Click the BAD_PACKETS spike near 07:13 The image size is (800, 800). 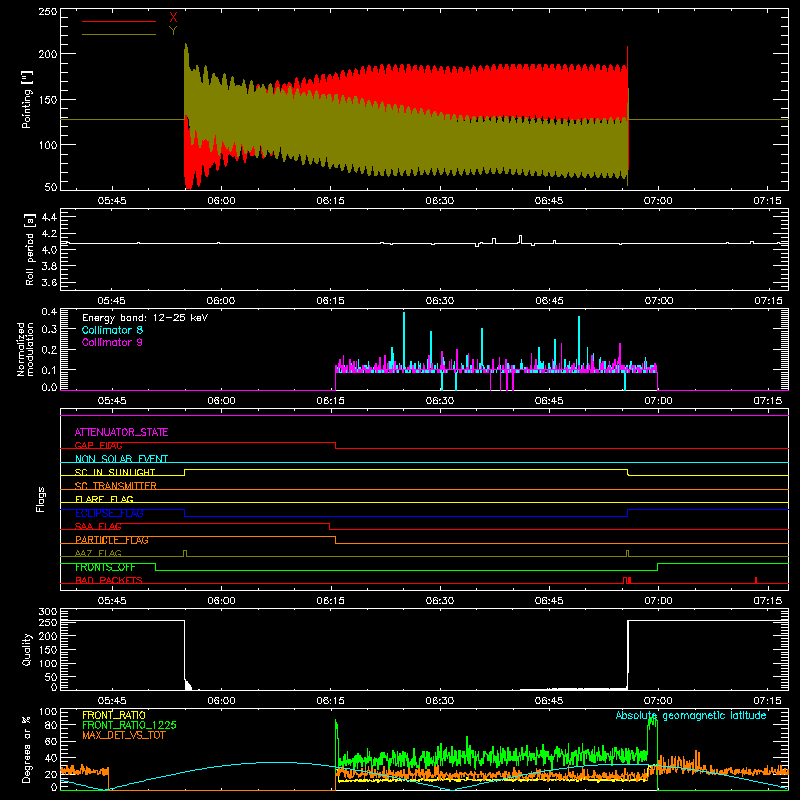pyautogui.click(x=756, y=580)
